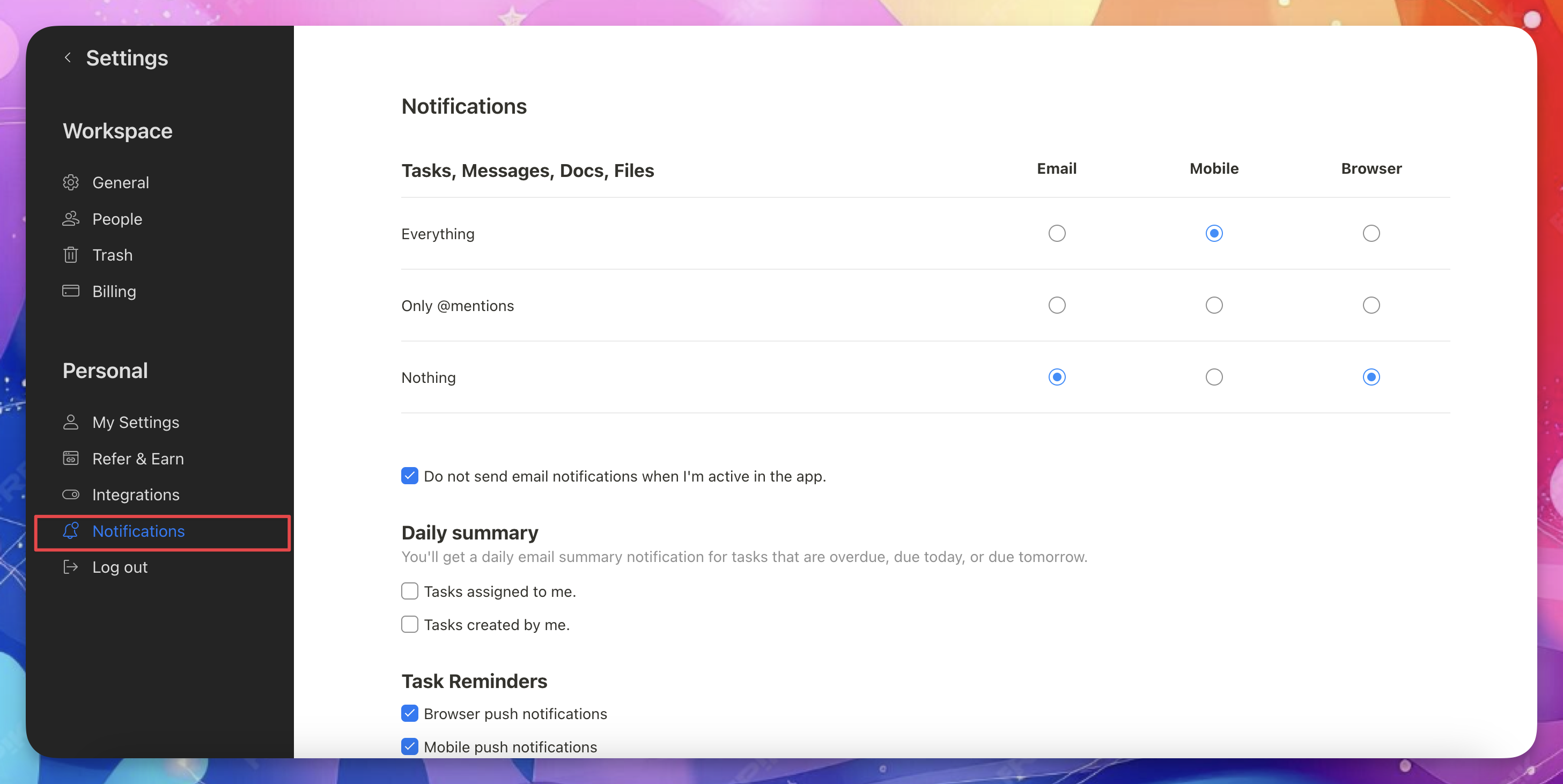Image resolution: width=1563 pixels, height=784 pixels.
Task: Click the My Settings person icon
Action: coord(71,423)
